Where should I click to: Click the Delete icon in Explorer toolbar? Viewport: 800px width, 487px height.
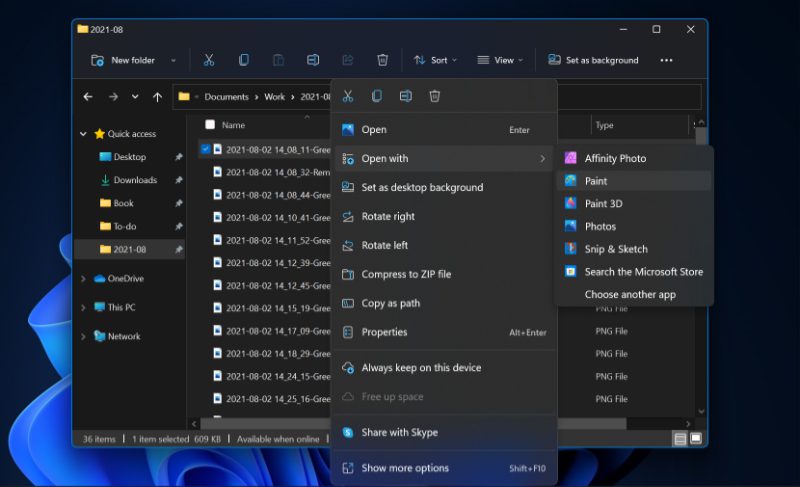(382, 60)
